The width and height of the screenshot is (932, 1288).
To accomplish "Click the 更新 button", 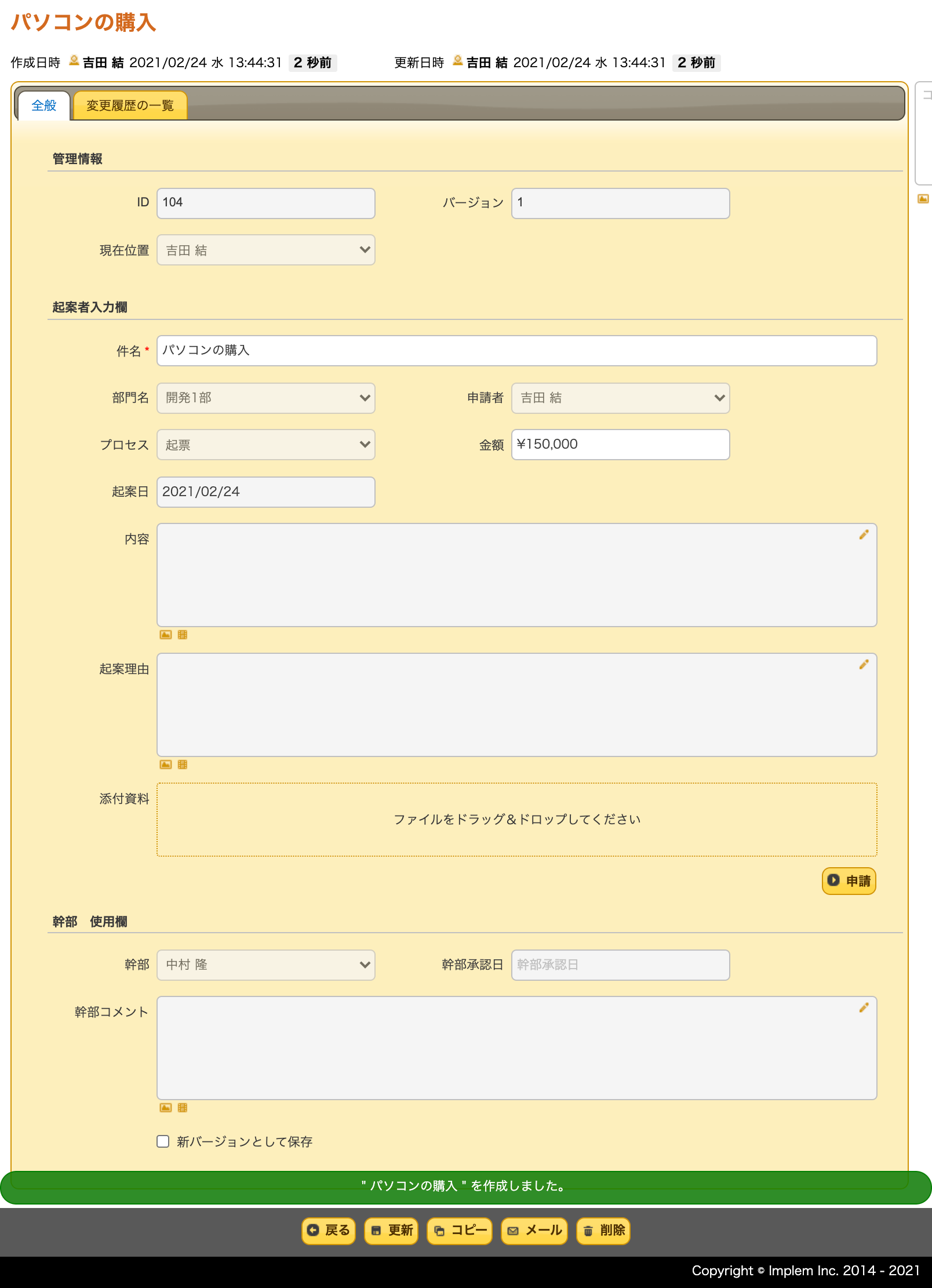I will [x=391, y=1231].
